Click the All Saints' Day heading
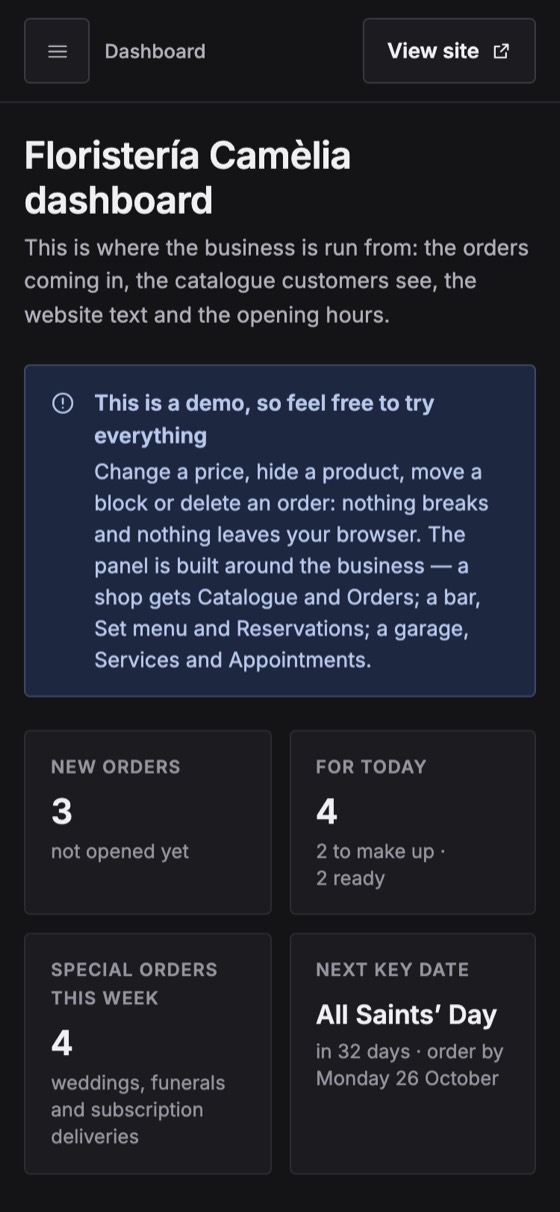Screen dimensions: 560x1212 pos(406,1015)
